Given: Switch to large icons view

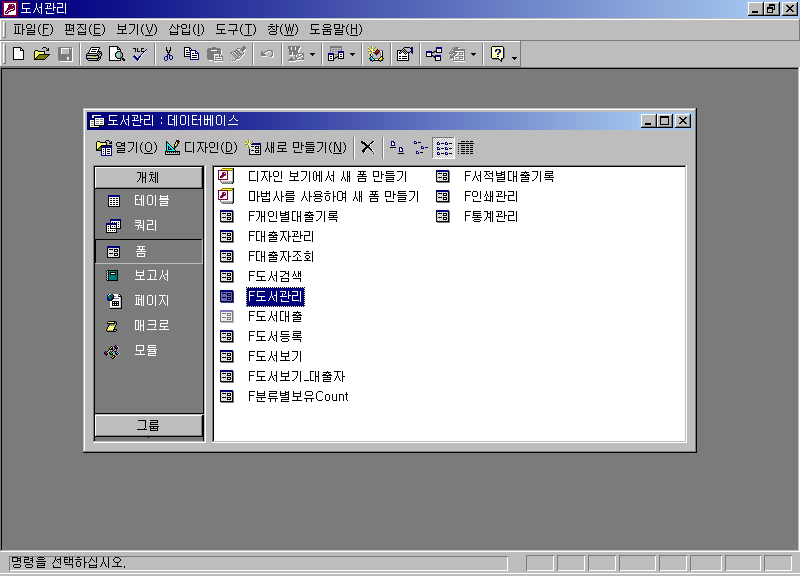Looking at the screenshot, I should pyautogui.click(x=397, y=148).
